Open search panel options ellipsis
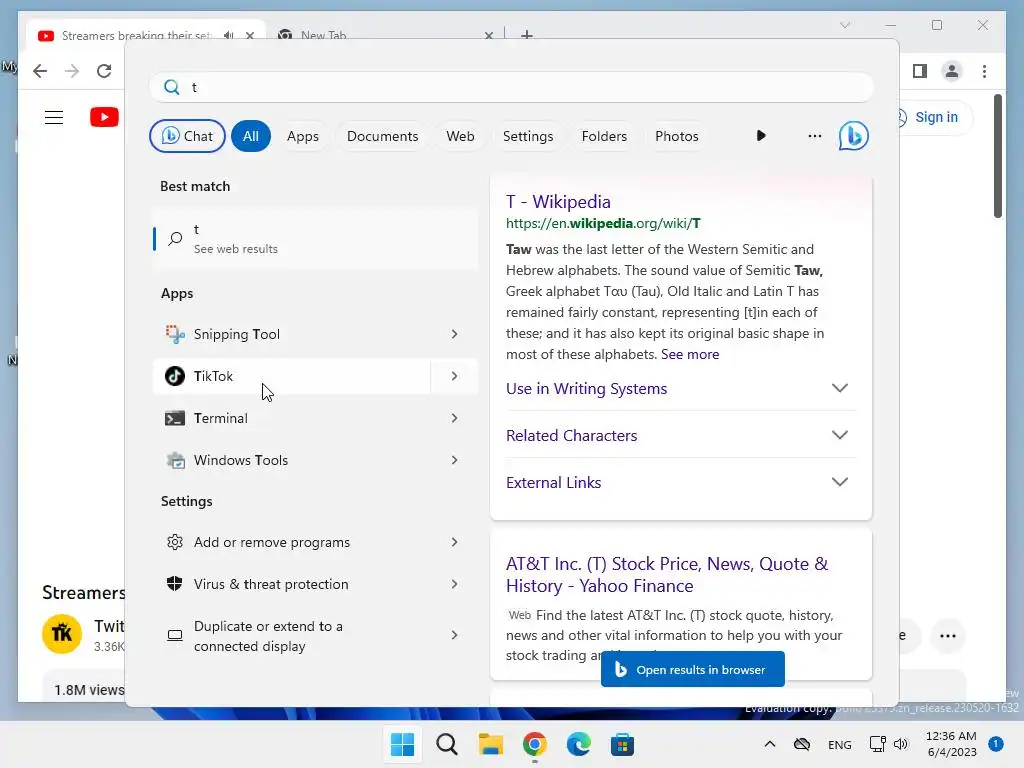Viewport: 1024px width, 768px height. coord(814,136)
